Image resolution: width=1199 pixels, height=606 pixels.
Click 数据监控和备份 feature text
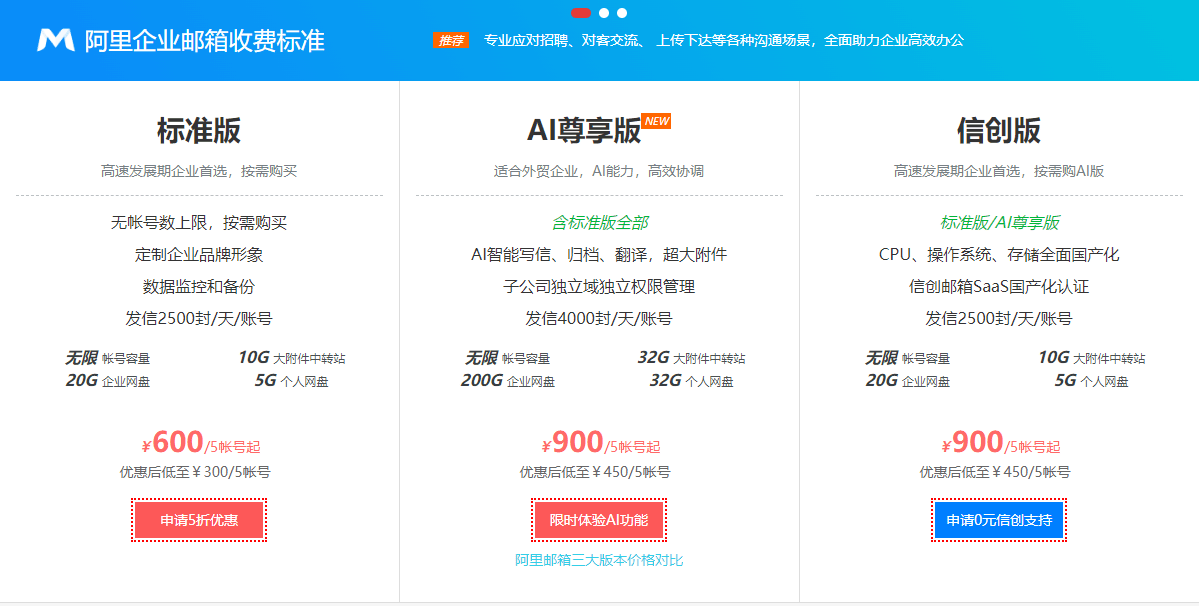(200, 287)
